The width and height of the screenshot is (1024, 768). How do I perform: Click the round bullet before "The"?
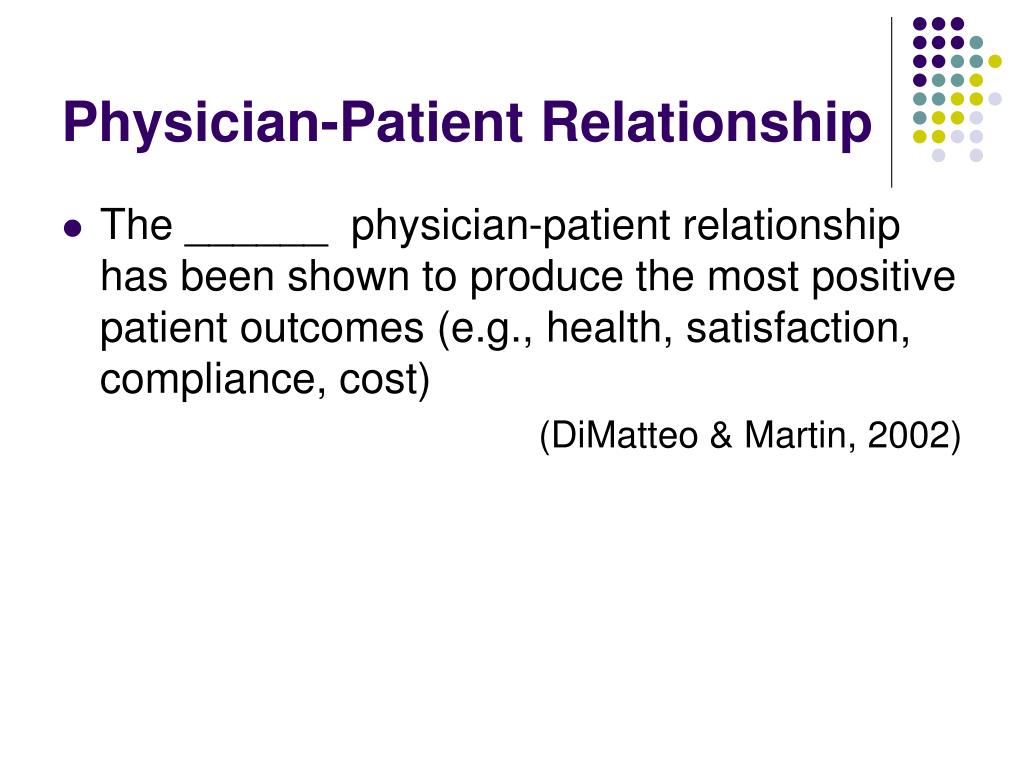pyautogui.click(x=73, y=229)
